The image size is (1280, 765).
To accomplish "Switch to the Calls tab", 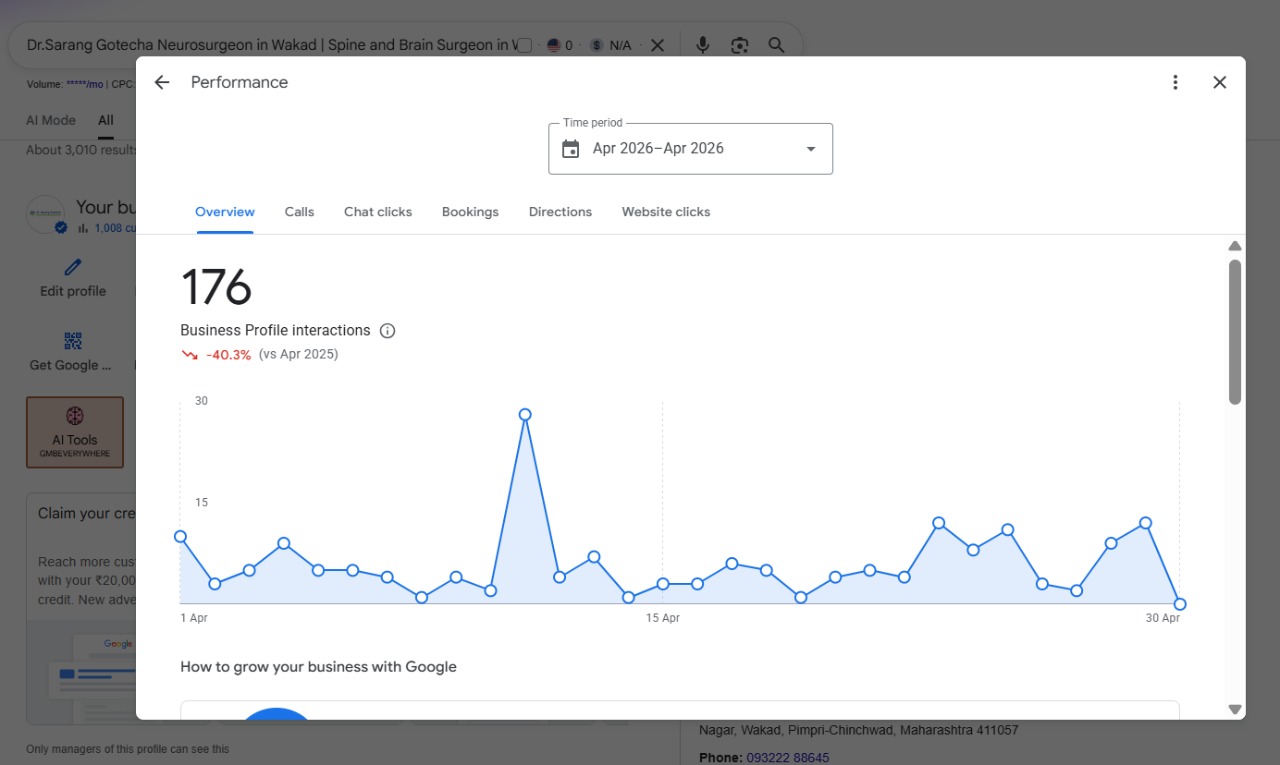I will point(299,212).
